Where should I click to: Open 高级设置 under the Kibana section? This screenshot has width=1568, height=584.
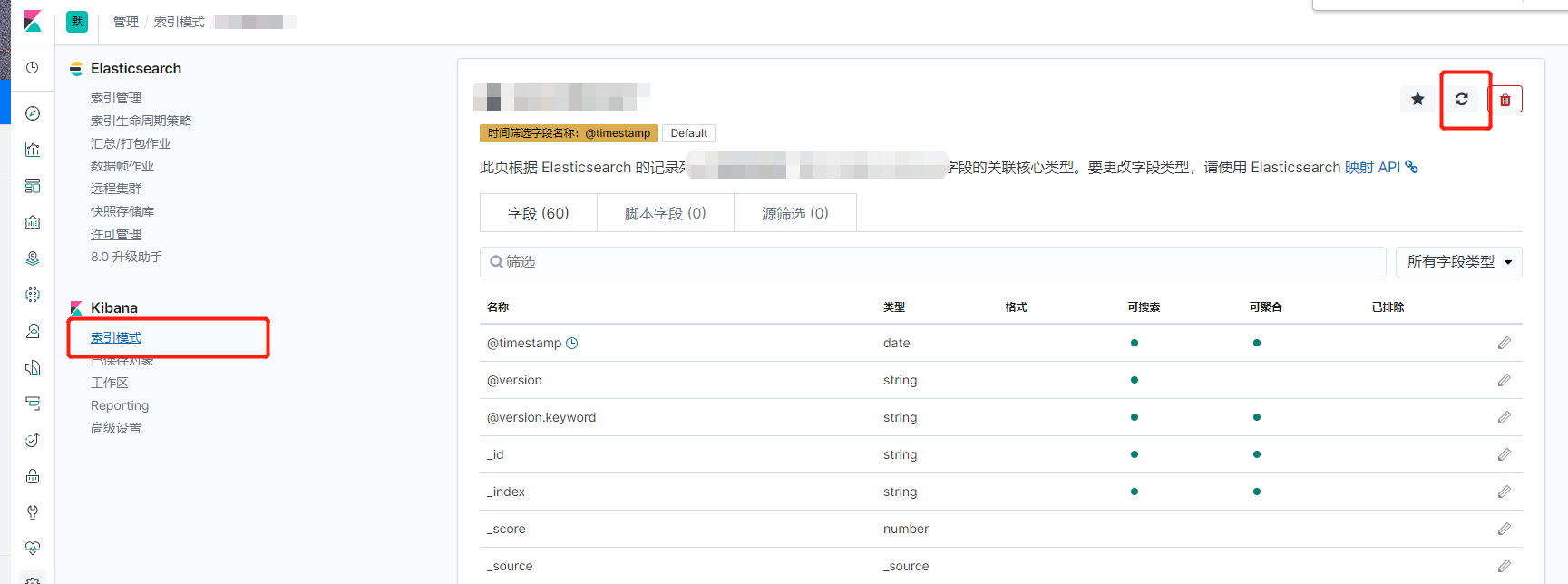(x=116, y=428)
